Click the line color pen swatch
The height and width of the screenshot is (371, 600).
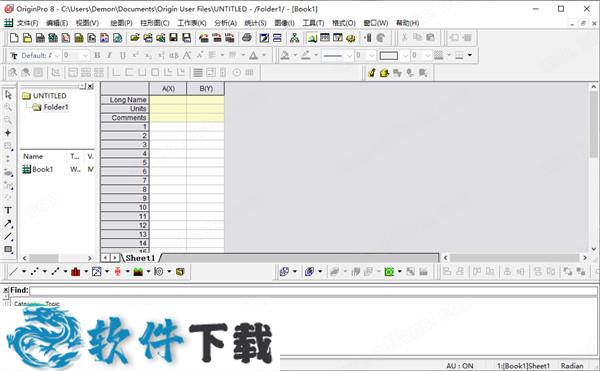305,55
